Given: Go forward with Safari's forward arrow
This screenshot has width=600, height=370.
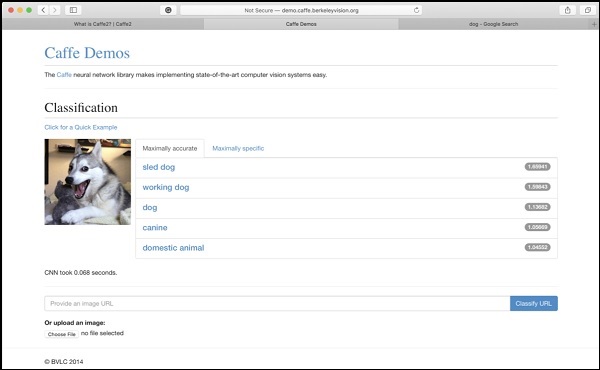Looking at the screenshot, I should [55, 10].
